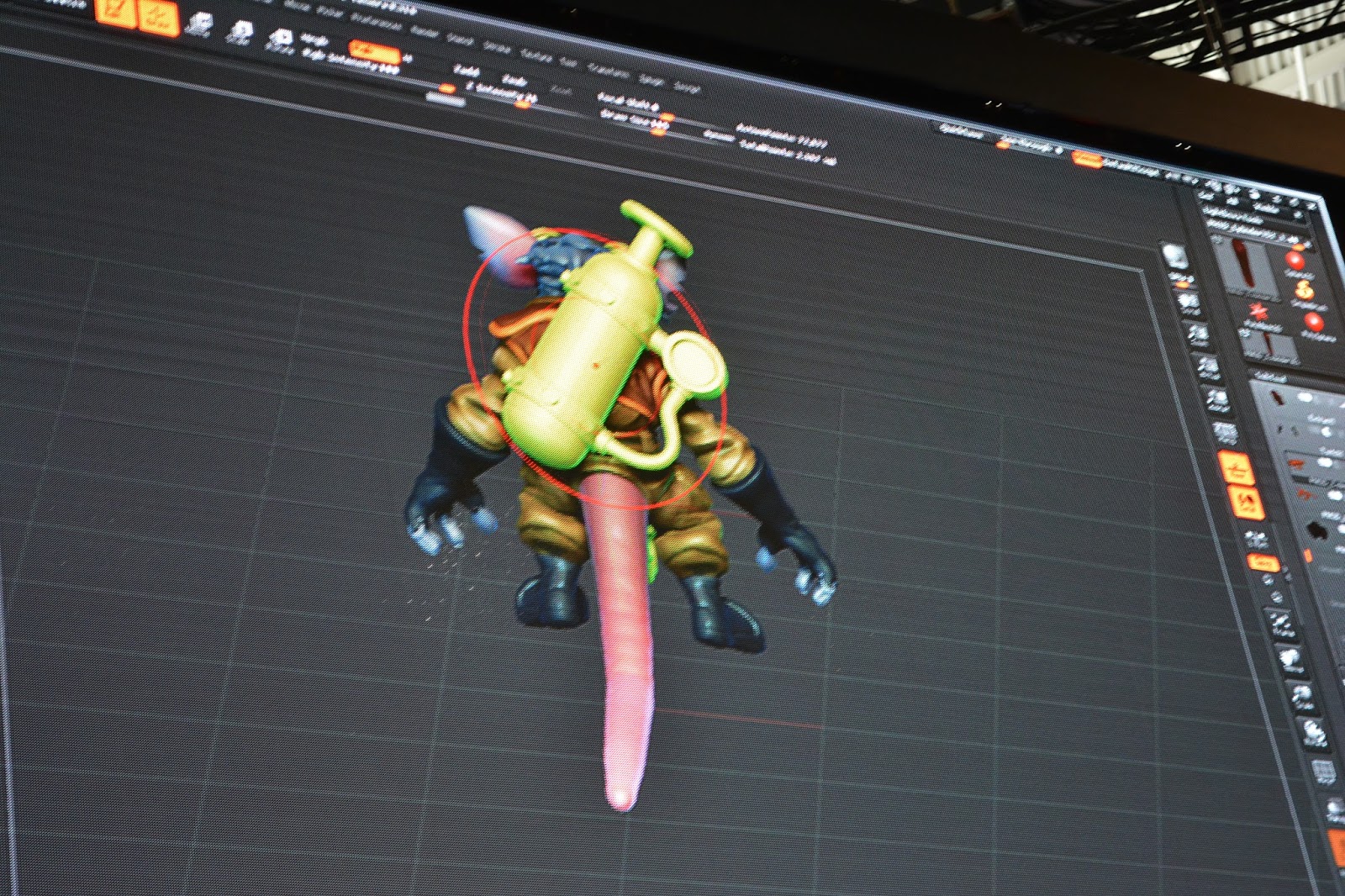Open the Zplugin menu
The height and width of the screenshot is (896, 1345).
pos(650,78)
